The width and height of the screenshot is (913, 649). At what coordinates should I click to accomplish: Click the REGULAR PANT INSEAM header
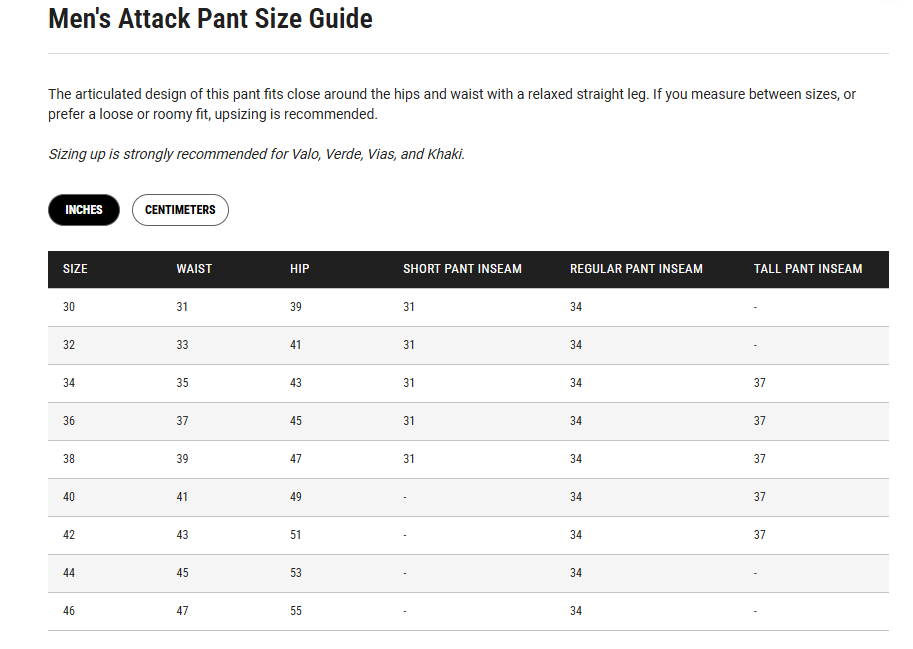pyautogui.click(x=636, y=269)
